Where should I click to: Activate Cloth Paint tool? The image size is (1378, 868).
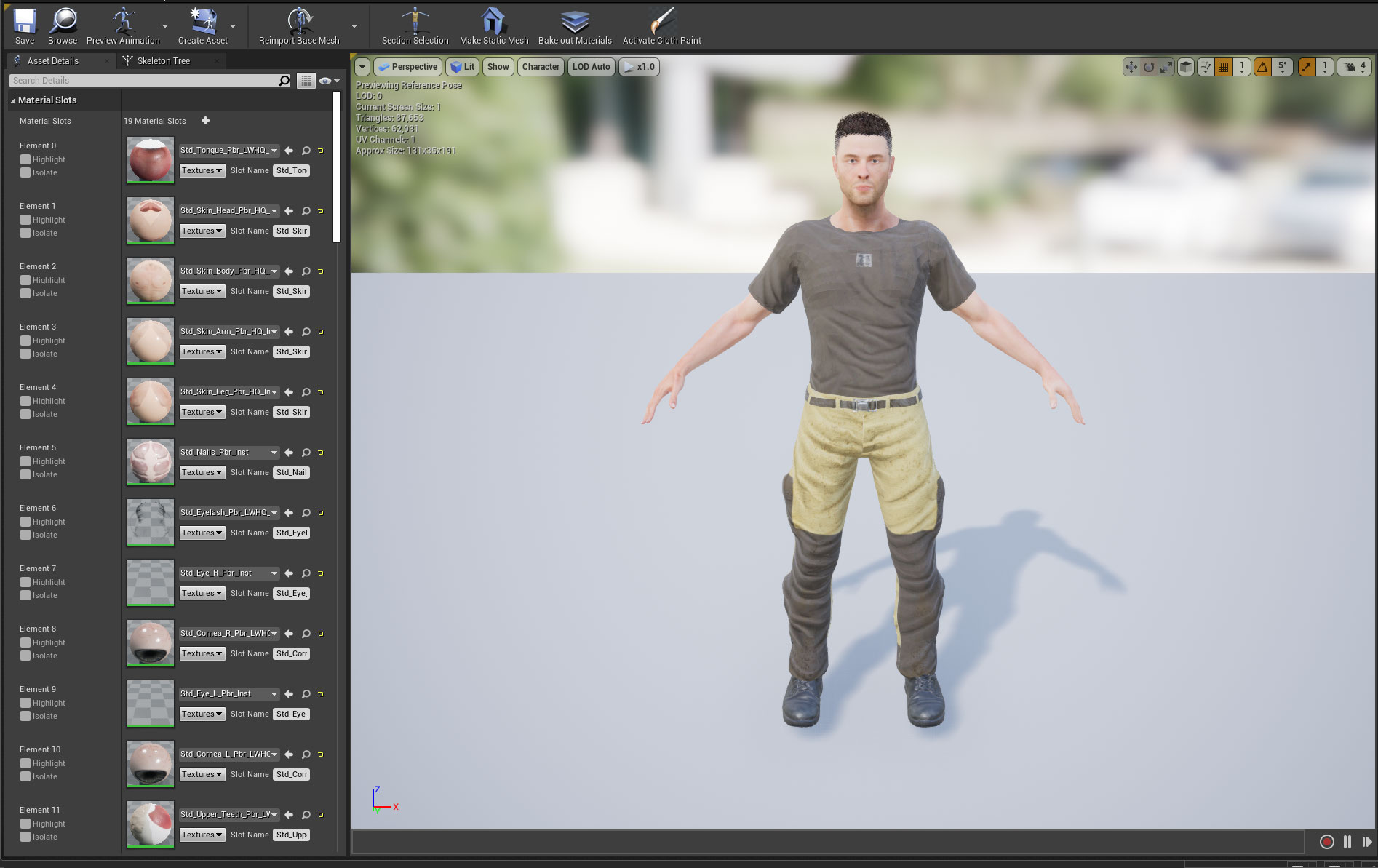pos(661,26)
